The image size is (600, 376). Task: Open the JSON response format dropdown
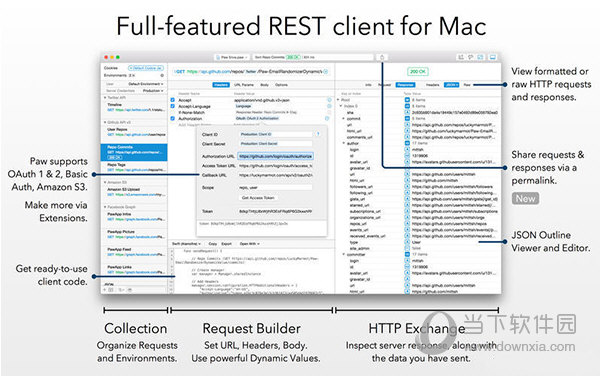[452, 85]
